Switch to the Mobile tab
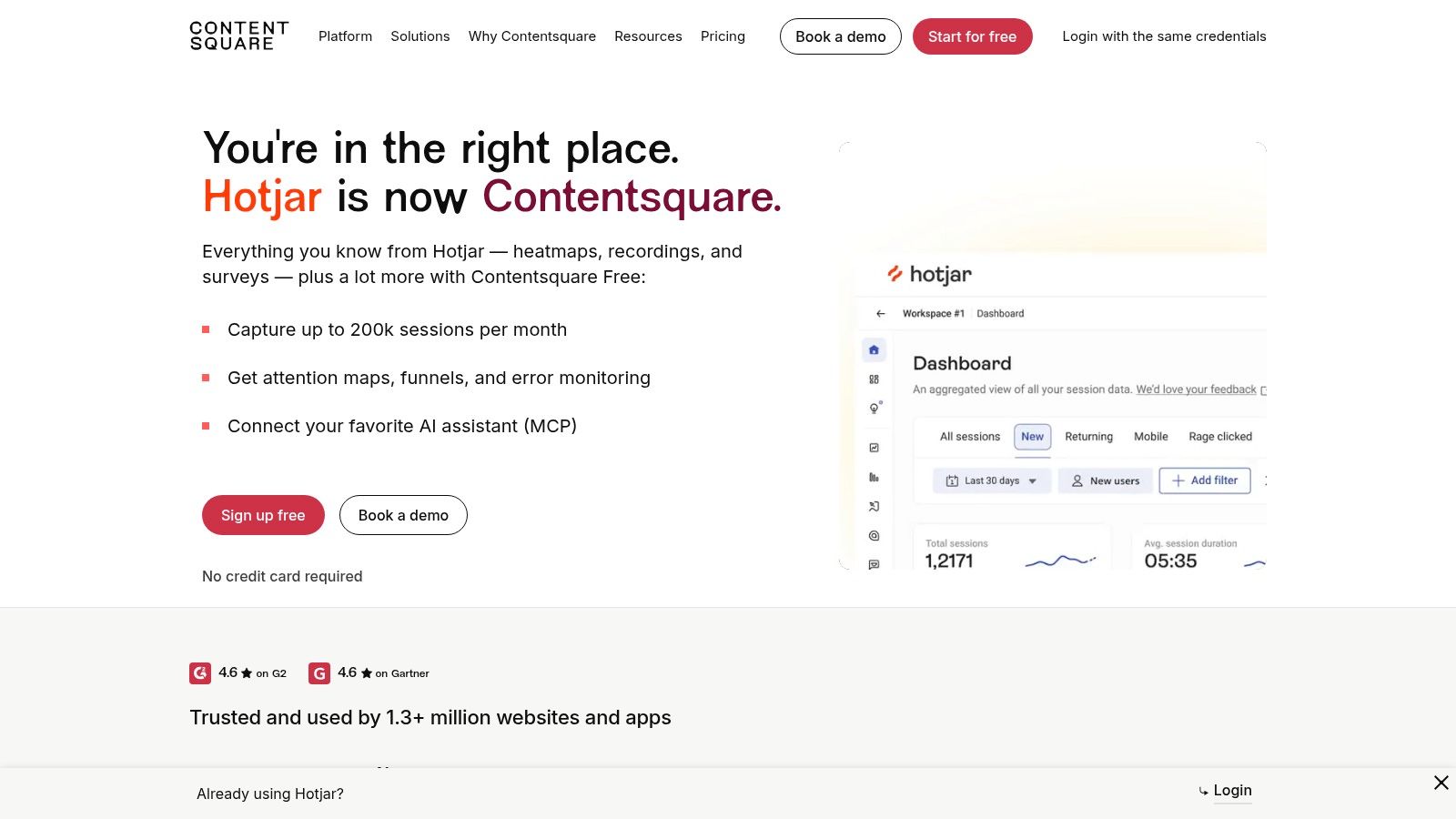Screen dimensions: 1456x819 [x=1151, y=437]
